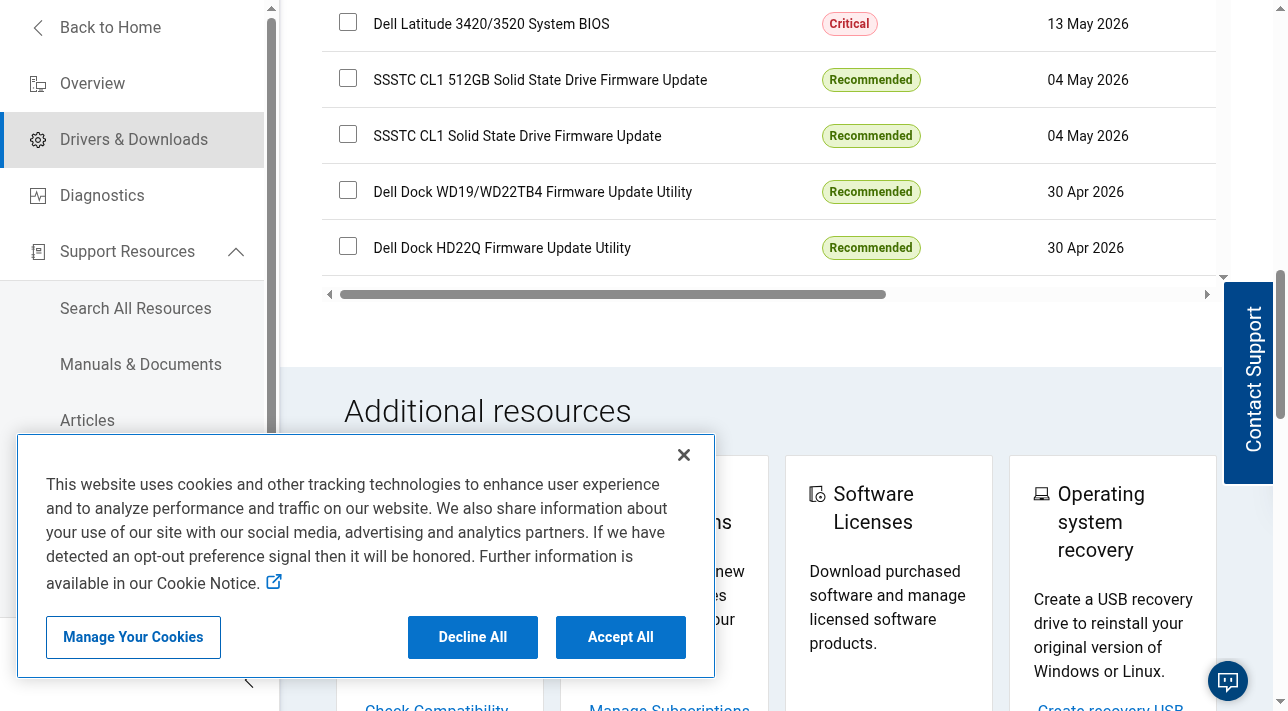Screen dimensions: 1288x711
Task: Click the table scrollbar right arrow
Action: (1207, 295)
